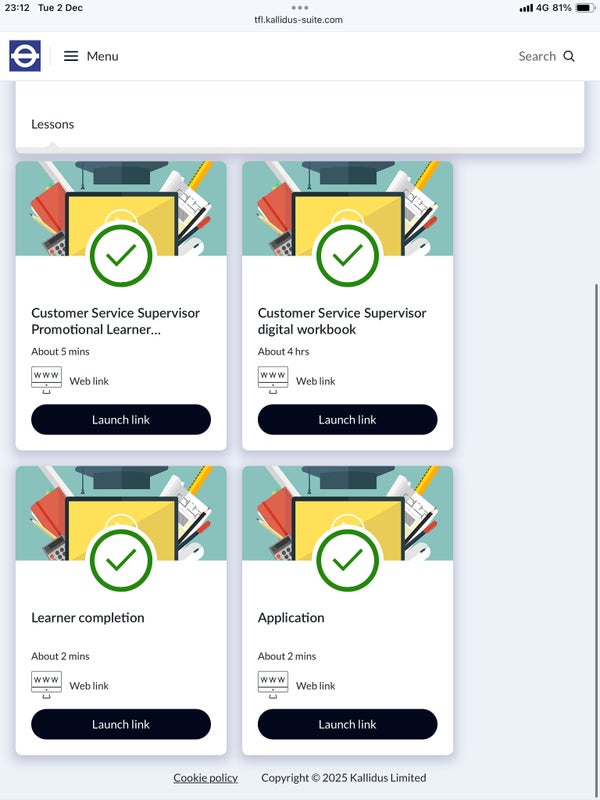
Task: Launch the Application link
Action: [347, 724]
